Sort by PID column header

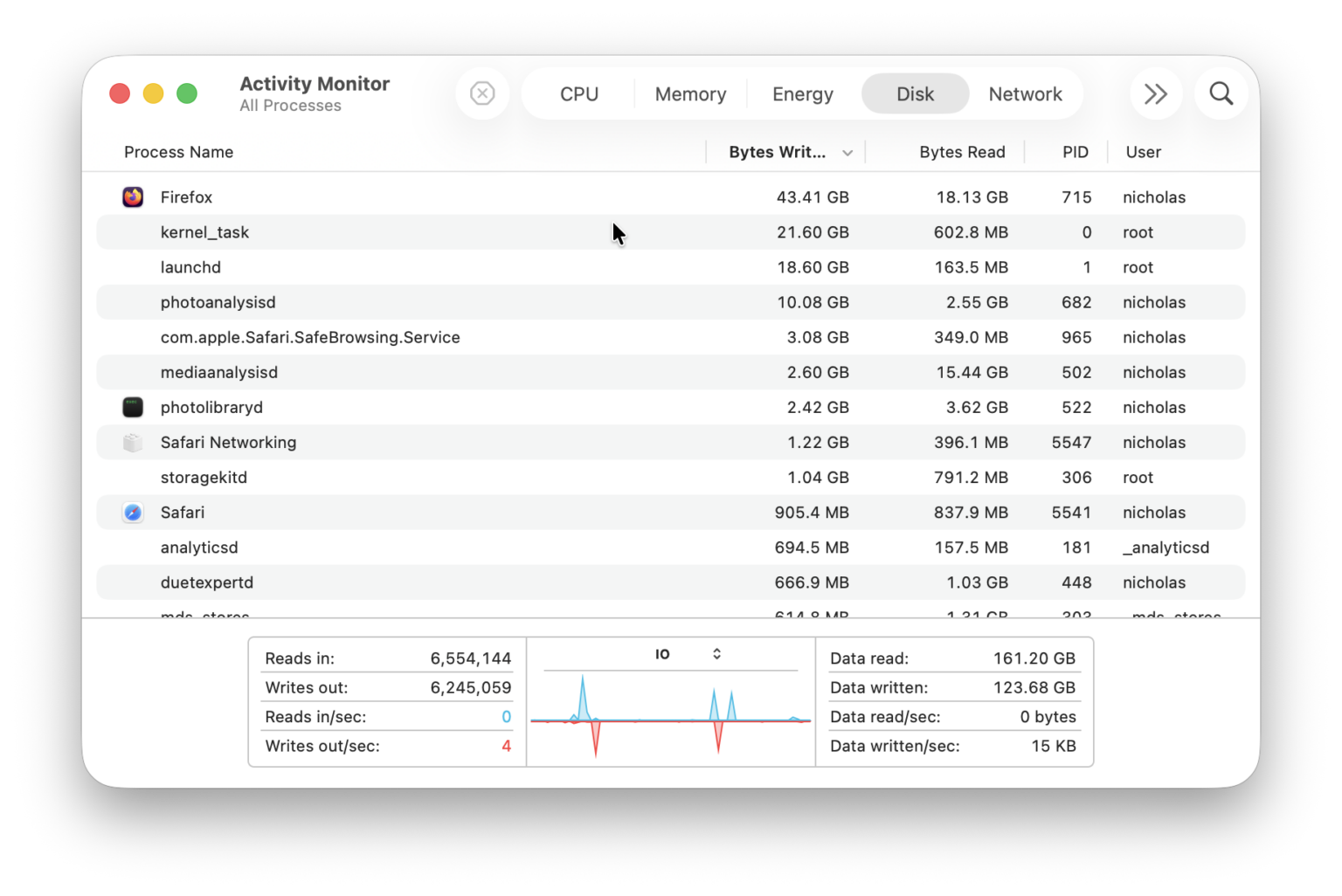tap(1076, 152)
